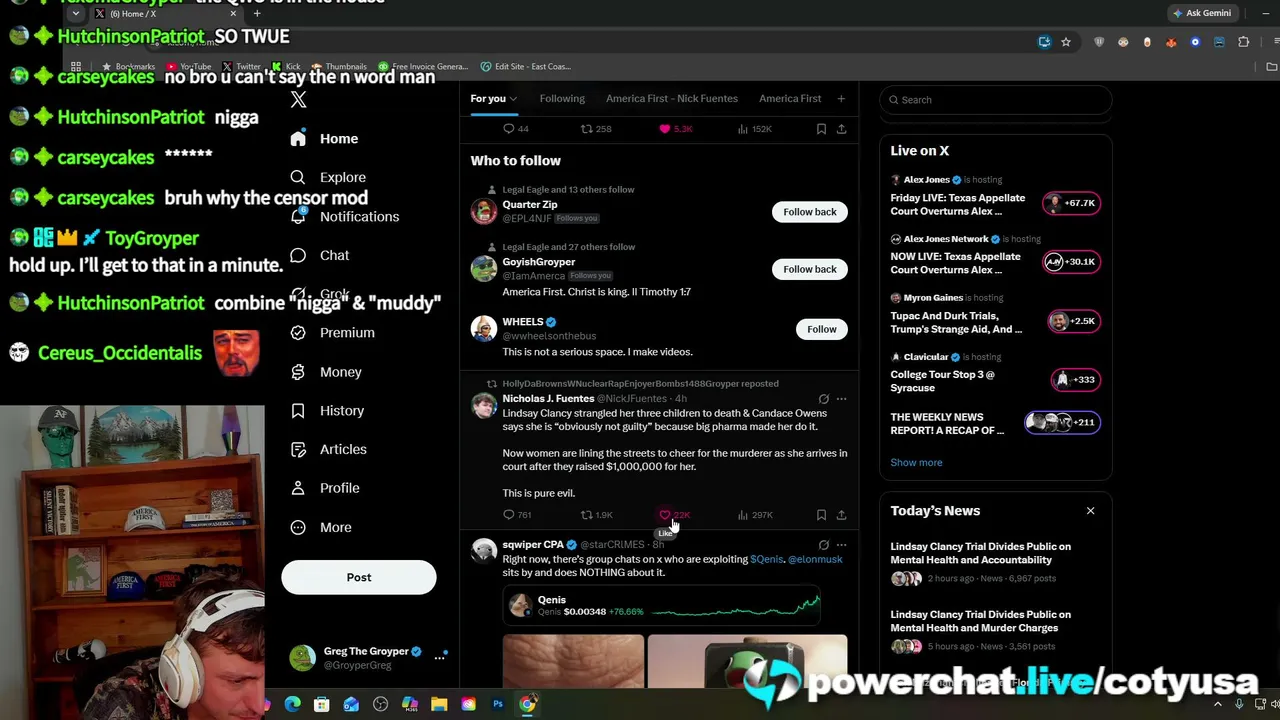Click the Search field on X
Viewport: 1280px width, 720px height.
(996, 100)
